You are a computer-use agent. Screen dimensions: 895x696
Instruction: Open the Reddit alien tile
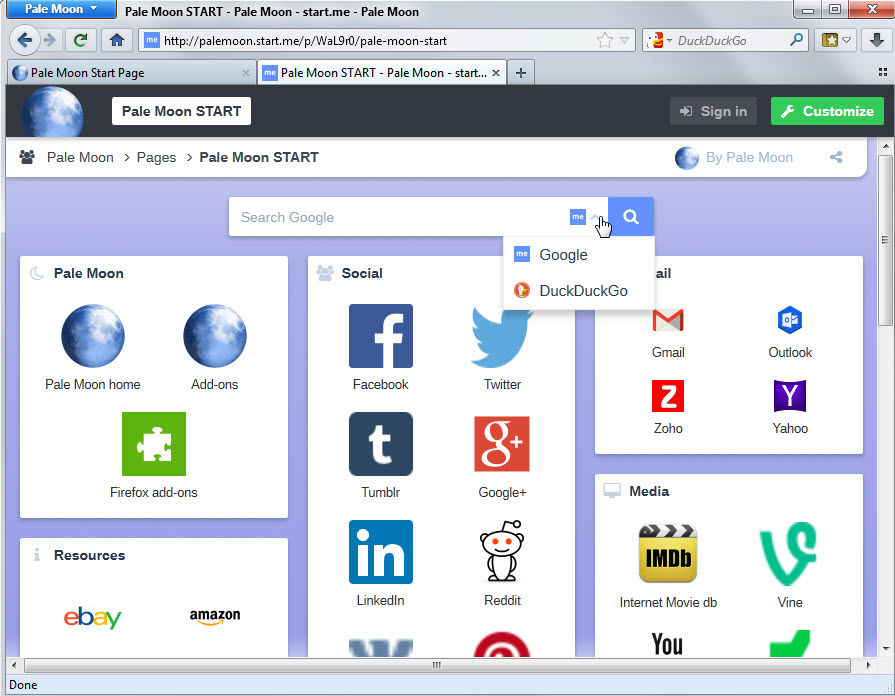click(502, 550)
